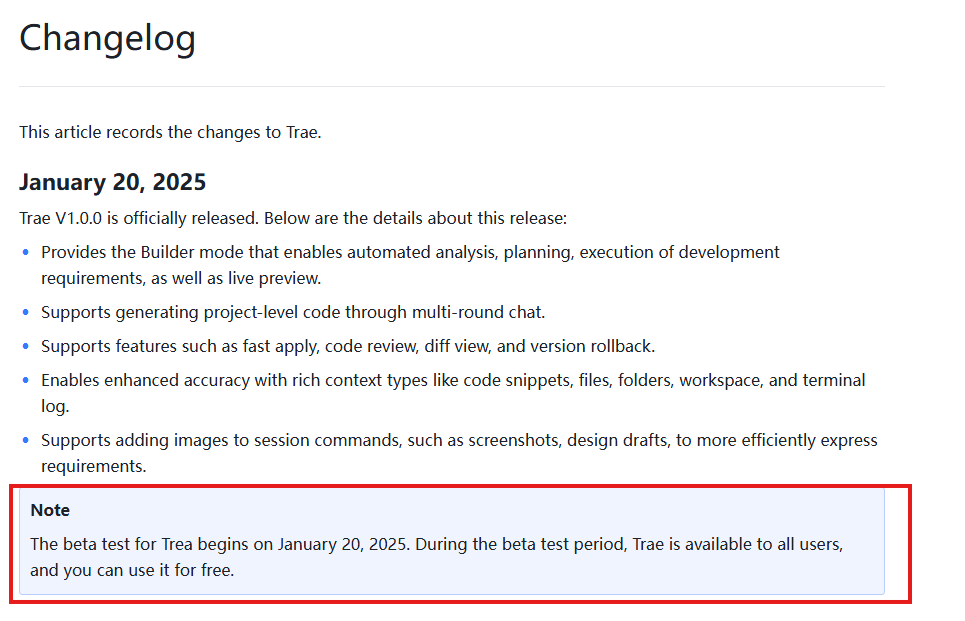Click the word 'log.' on the wrapped bullet line
The image size is (965, 621).
(x=55, y=407)
